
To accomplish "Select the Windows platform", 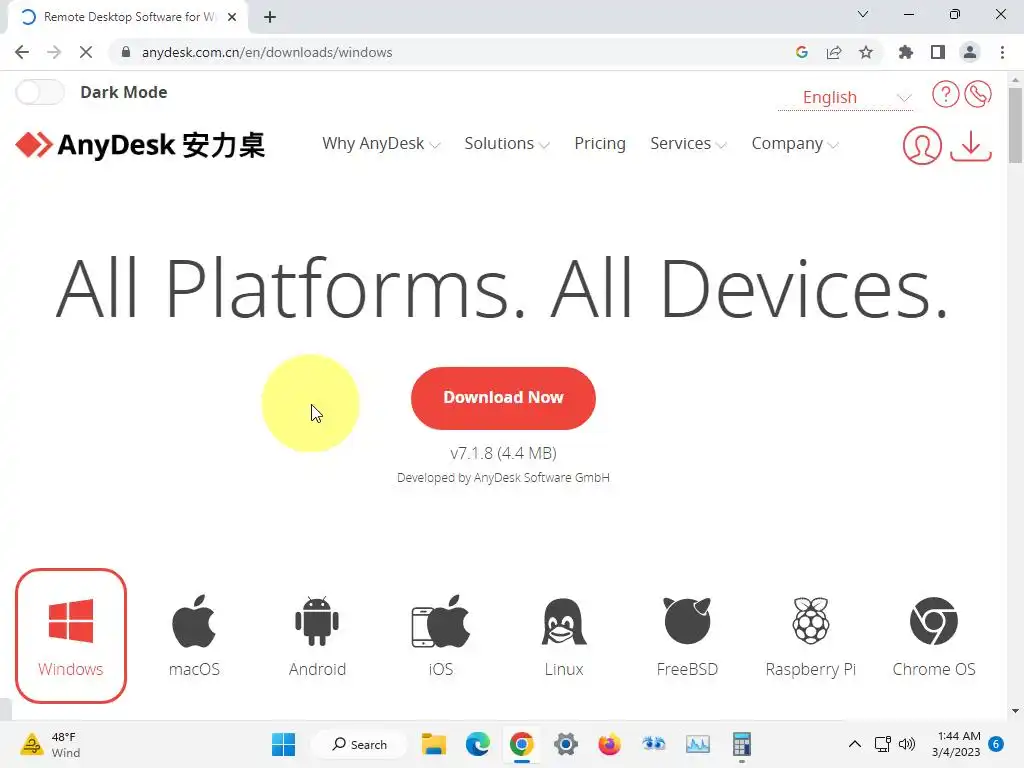I will pos(71,635).
